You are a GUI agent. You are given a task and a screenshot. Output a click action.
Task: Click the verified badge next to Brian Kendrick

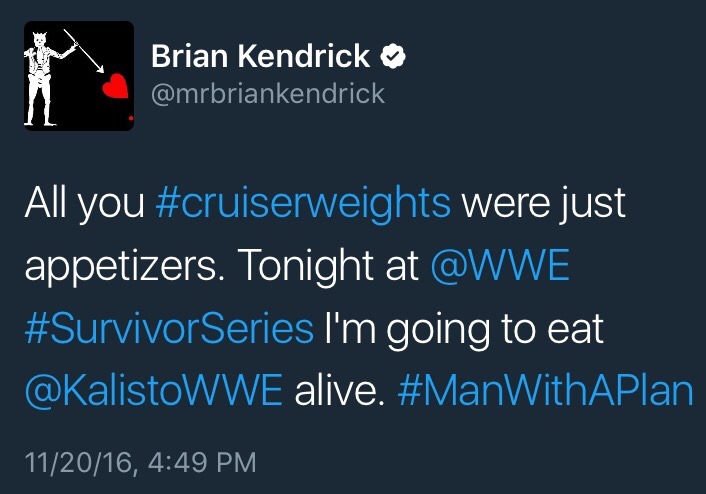pos(395,58)
